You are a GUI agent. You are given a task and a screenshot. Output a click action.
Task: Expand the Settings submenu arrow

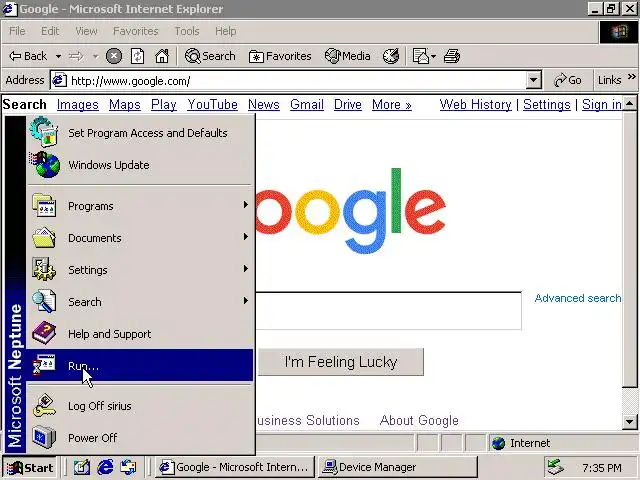tap(246, 268)
